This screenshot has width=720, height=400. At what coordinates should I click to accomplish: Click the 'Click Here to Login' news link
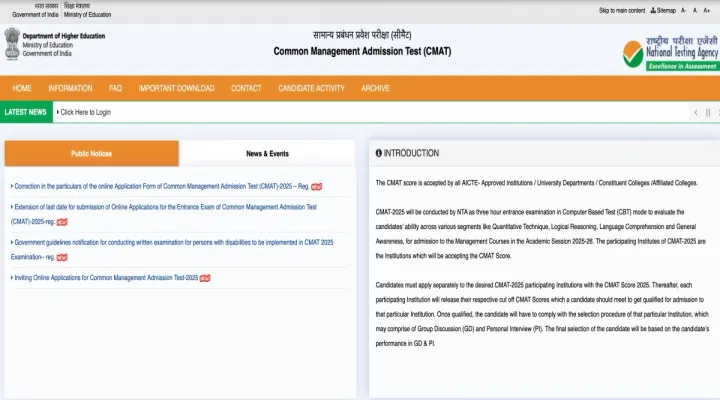[x=85, y=112]
